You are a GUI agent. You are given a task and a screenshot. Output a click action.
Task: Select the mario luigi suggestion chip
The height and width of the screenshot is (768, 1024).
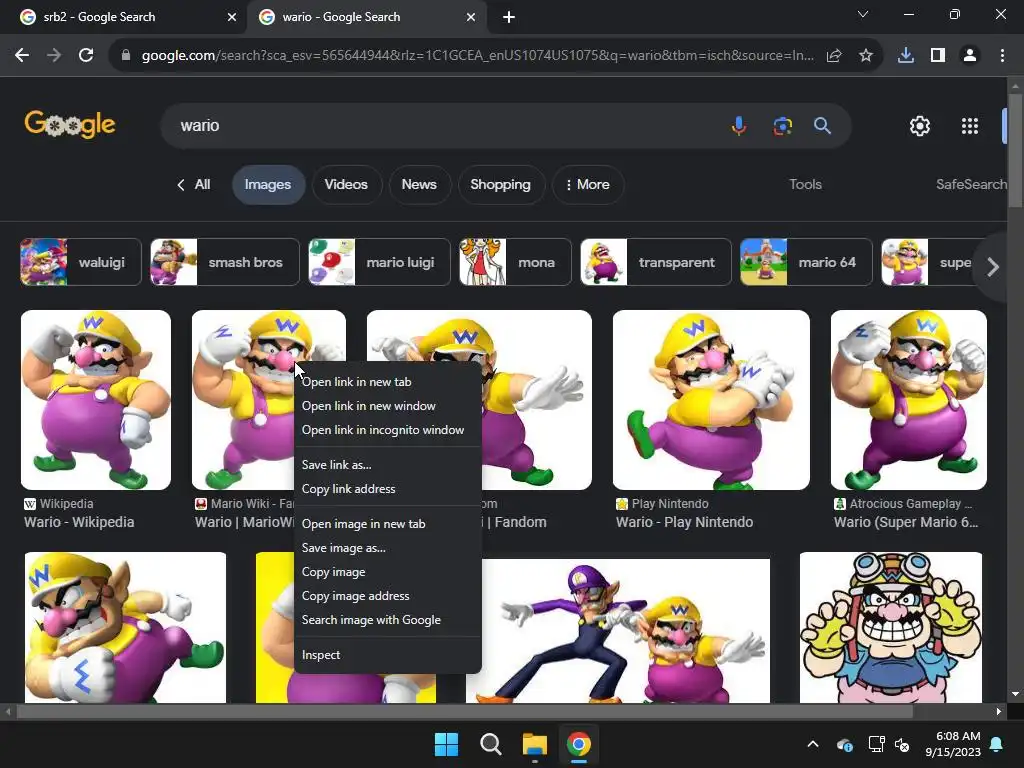point(379,262)
